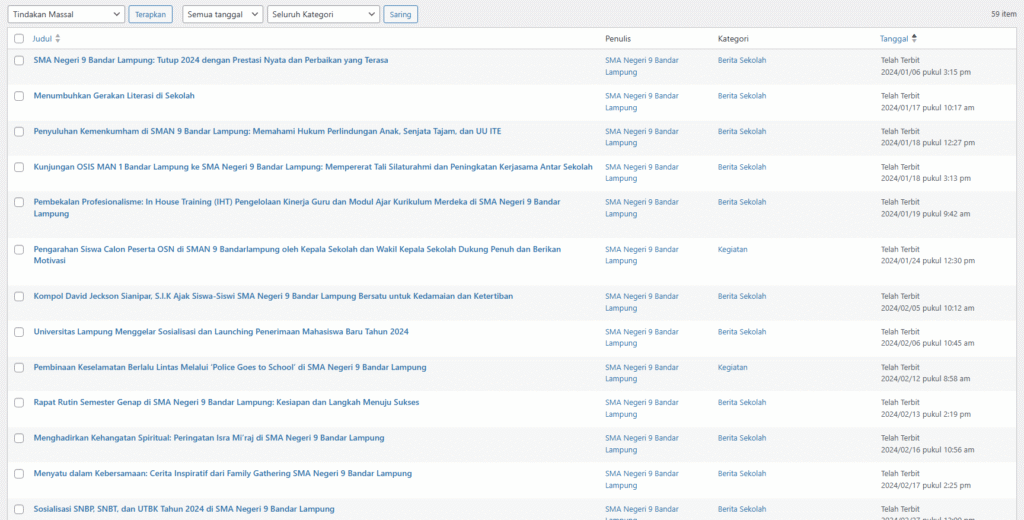Click the Kategori column header
Viewport: 1024px width, 520px height.
pyautogui.click(x=733, y=39)
